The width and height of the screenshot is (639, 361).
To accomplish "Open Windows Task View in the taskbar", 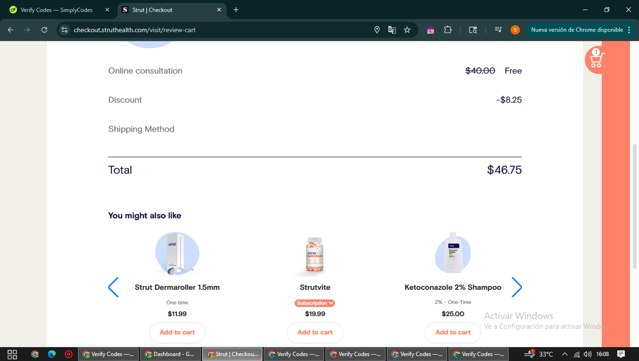I will pyautogui.click(x=12, y=354).
